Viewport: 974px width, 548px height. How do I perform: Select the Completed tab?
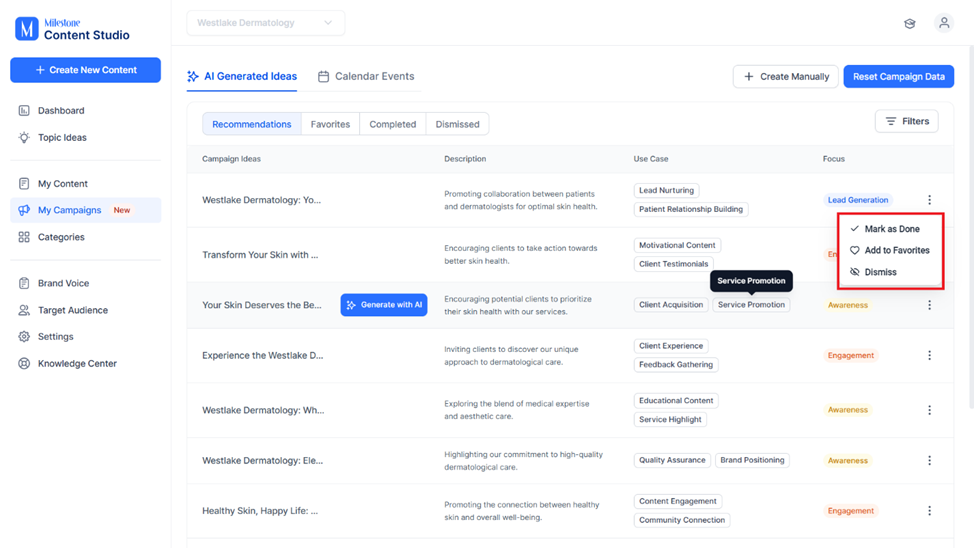point(393,124)
